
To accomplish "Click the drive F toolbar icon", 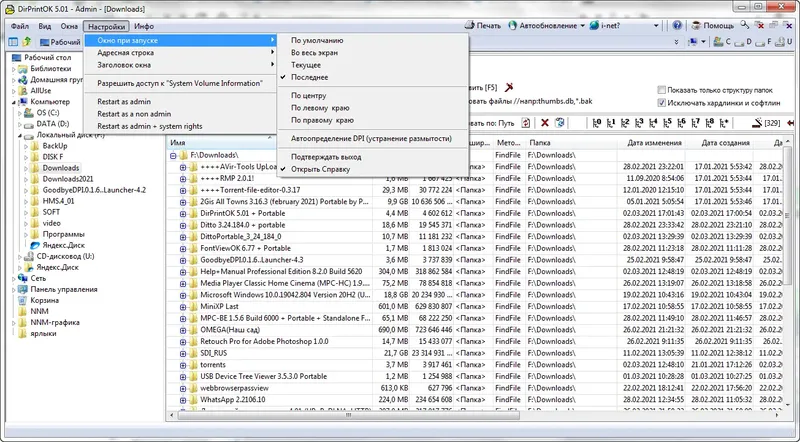I will coord(760,42).
